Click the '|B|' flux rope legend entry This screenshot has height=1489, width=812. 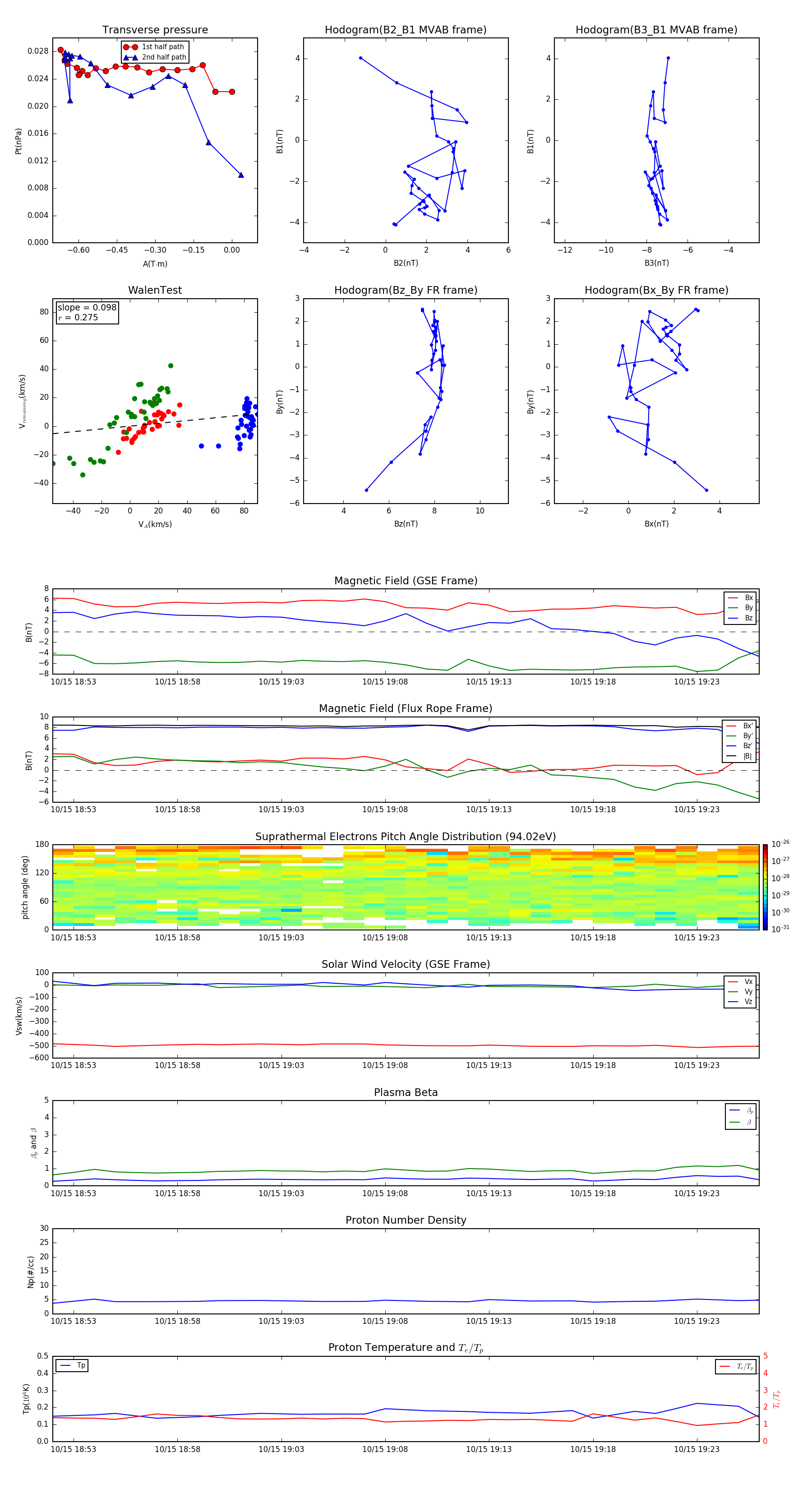[740, 756]
